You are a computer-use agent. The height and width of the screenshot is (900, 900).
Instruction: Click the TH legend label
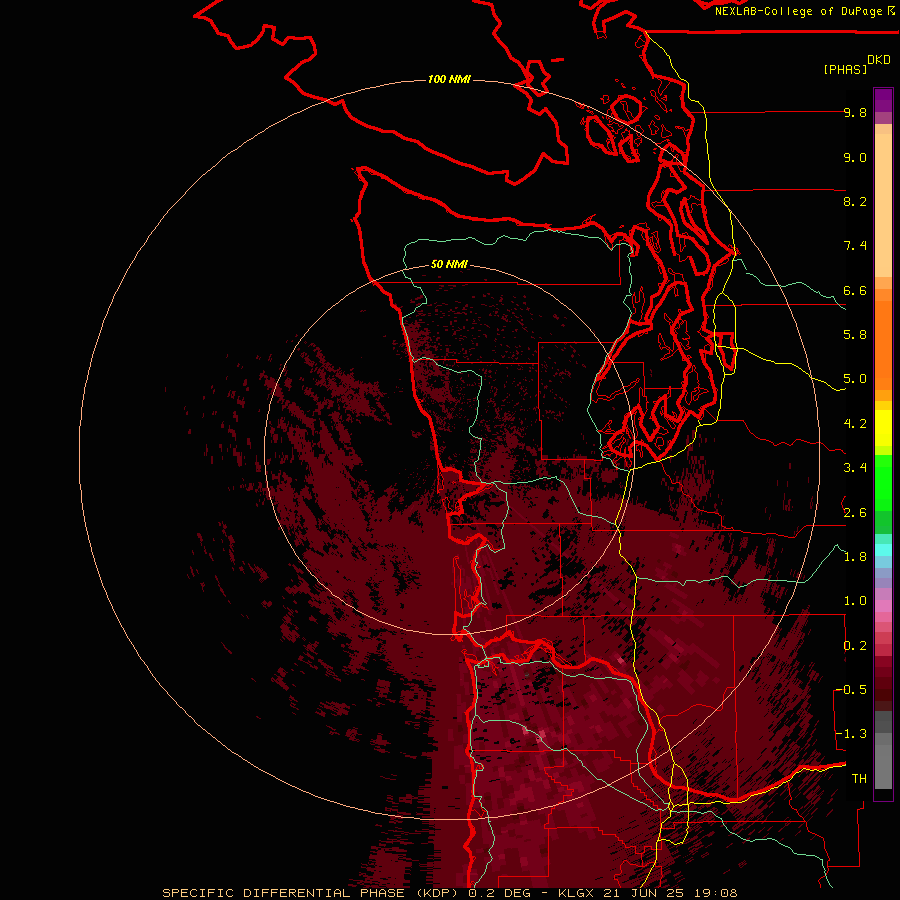coord(859,779)
